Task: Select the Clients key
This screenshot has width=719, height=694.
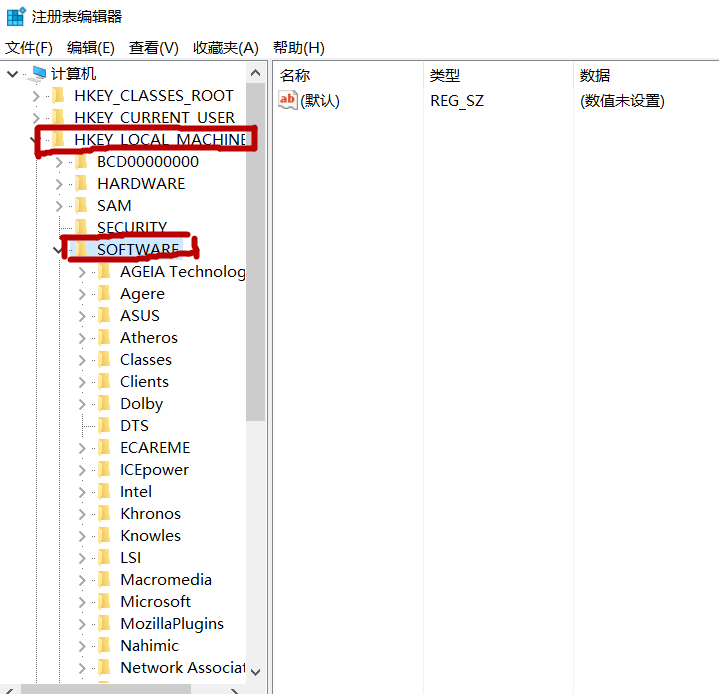Action: tap(144, 382)
